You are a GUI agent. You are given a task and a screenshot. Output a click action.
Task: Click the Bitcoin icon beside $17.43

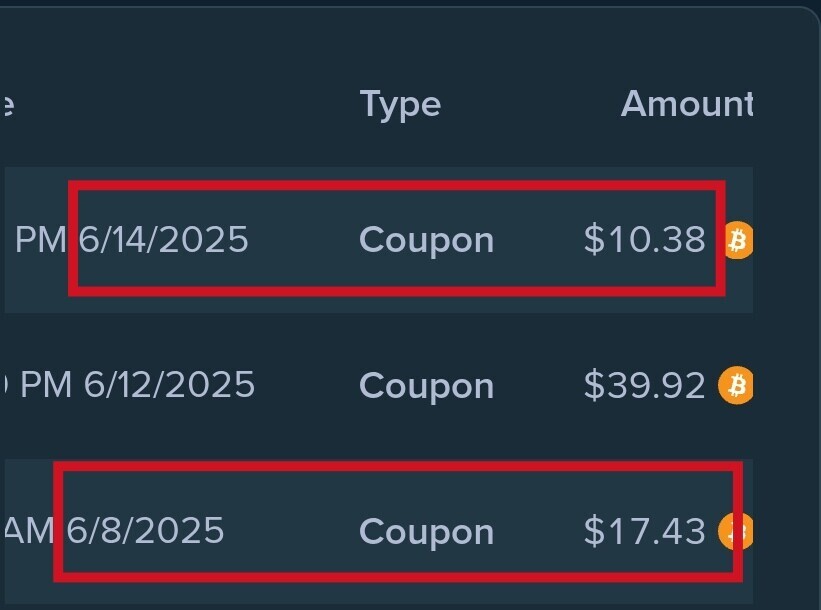(736, 531)
